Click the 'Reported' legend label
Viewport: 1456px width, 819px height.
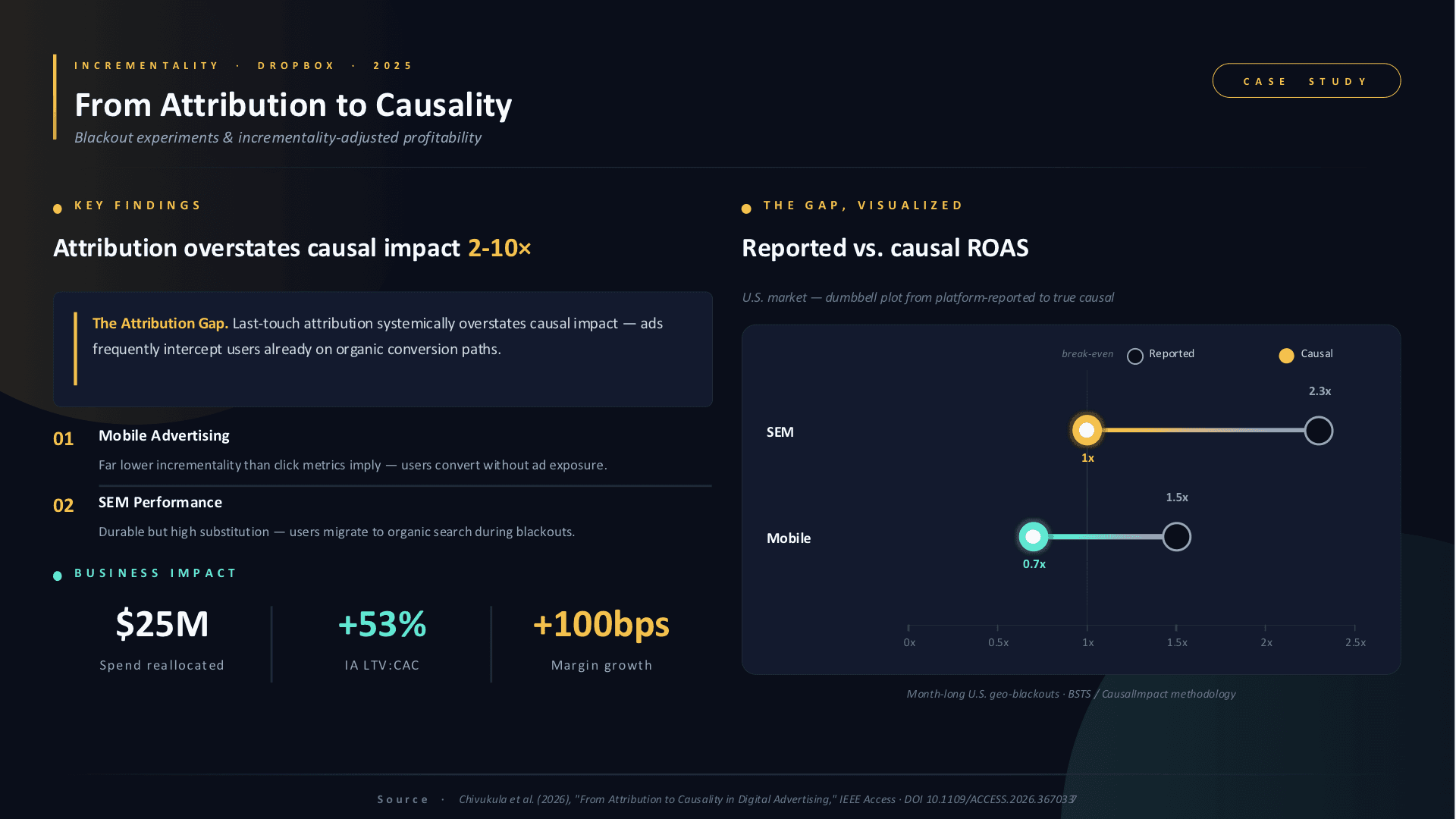tap(1172, 353)
